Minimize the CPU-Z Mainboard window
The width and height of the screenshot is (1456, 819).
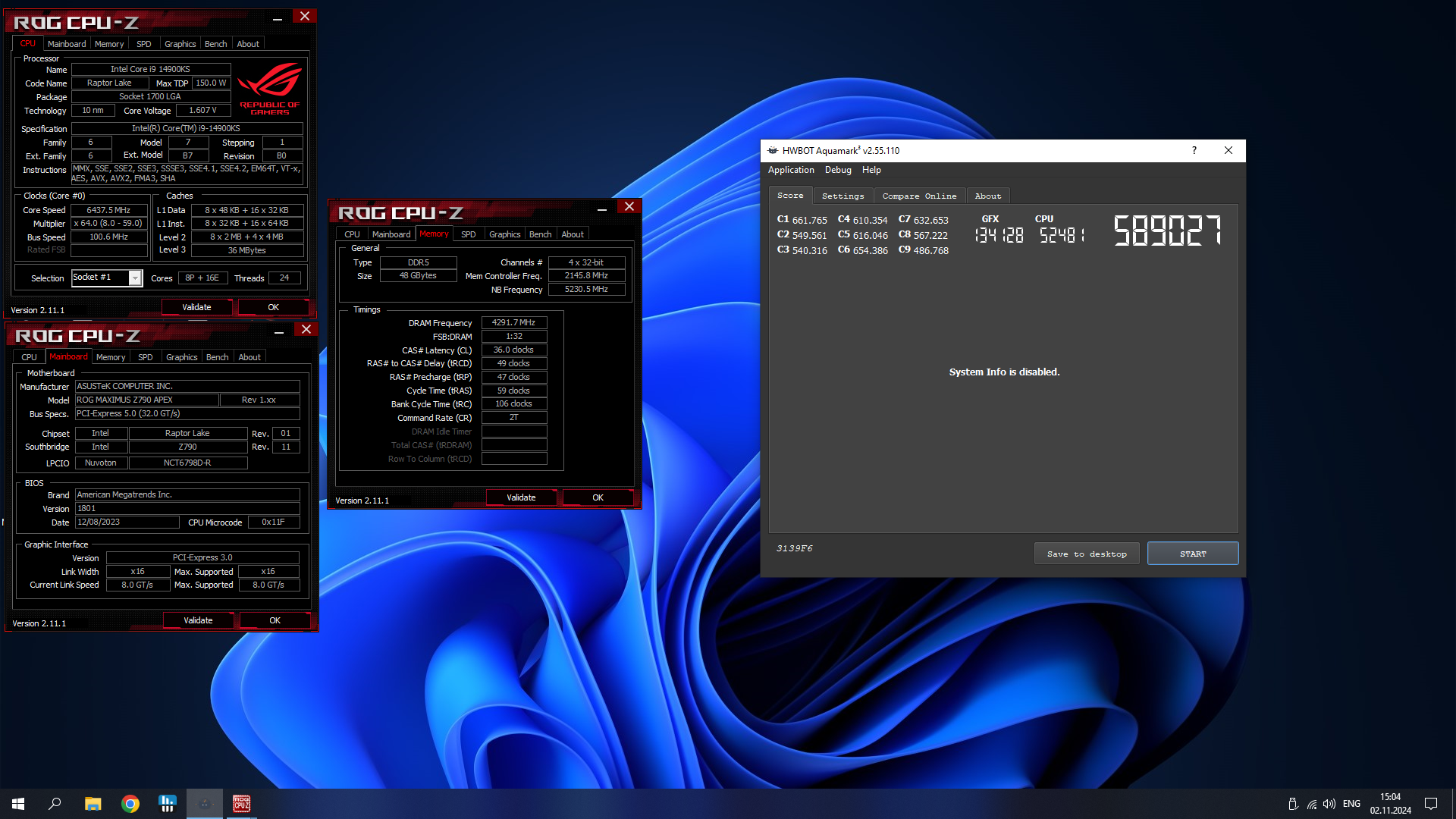point(279,331)
